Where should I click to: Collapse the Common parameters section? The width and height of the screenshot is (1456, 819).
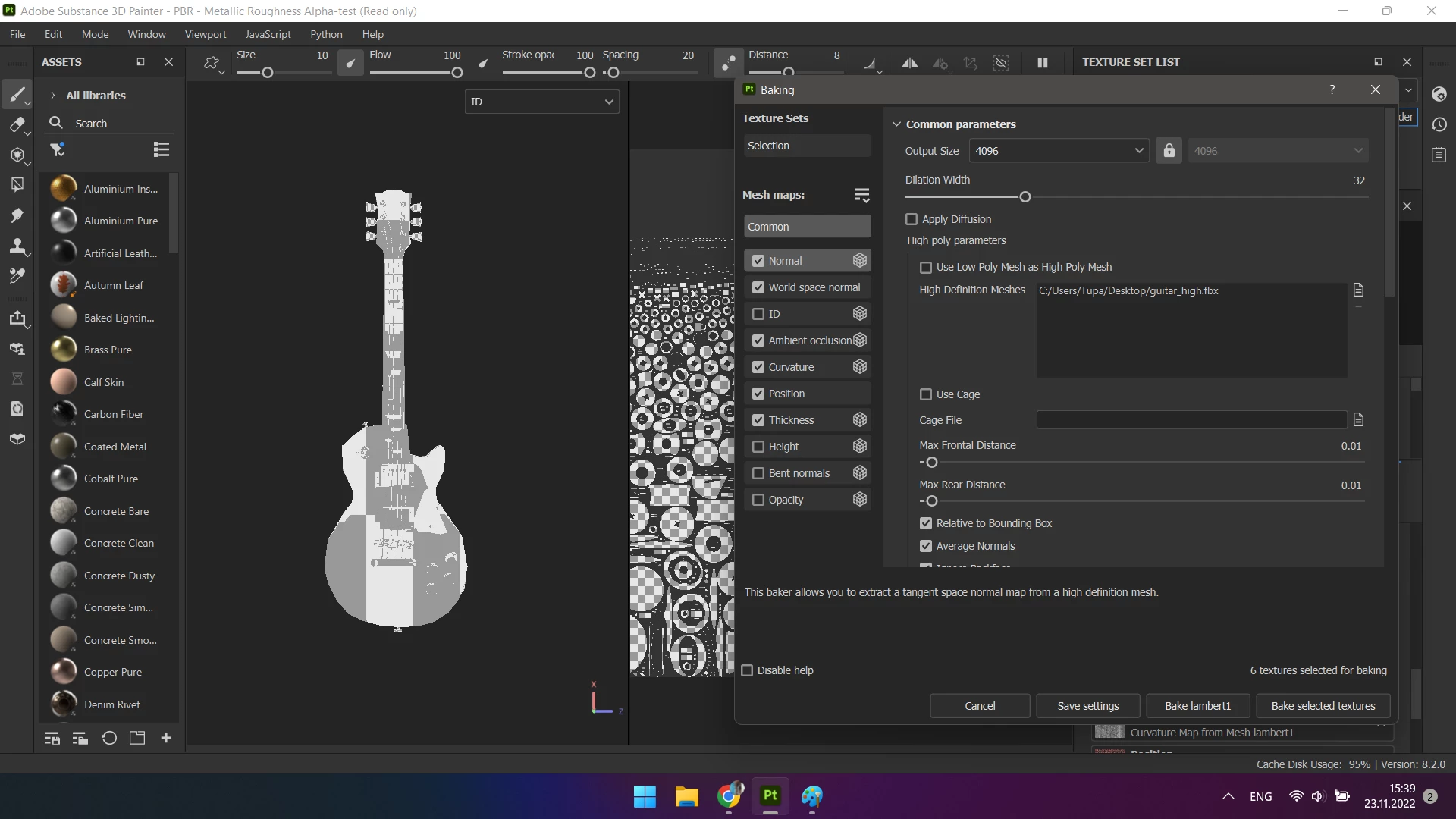(x=896, y=124)
